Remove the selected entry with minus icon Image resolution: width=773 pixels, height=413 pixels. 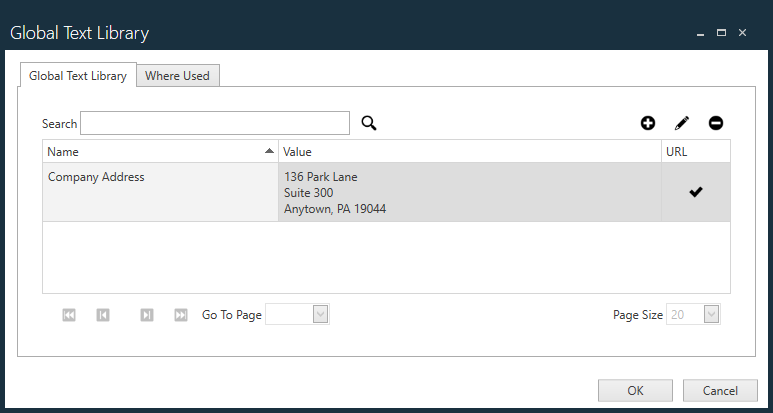[716, 123]
